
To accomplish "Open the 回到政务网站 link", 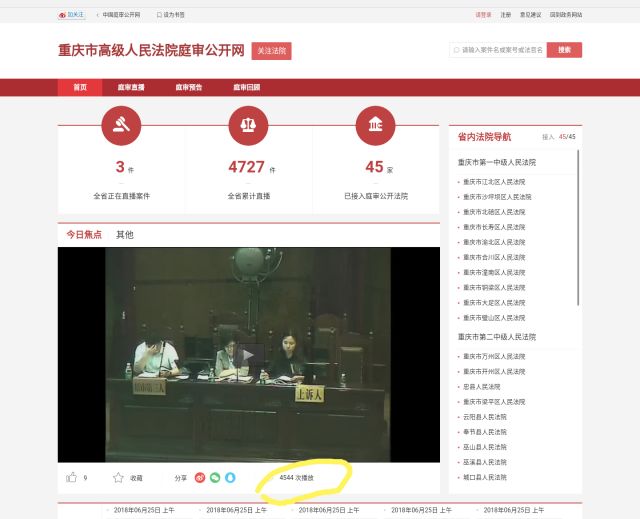I will pyautogui.click(x=566, y=15).
